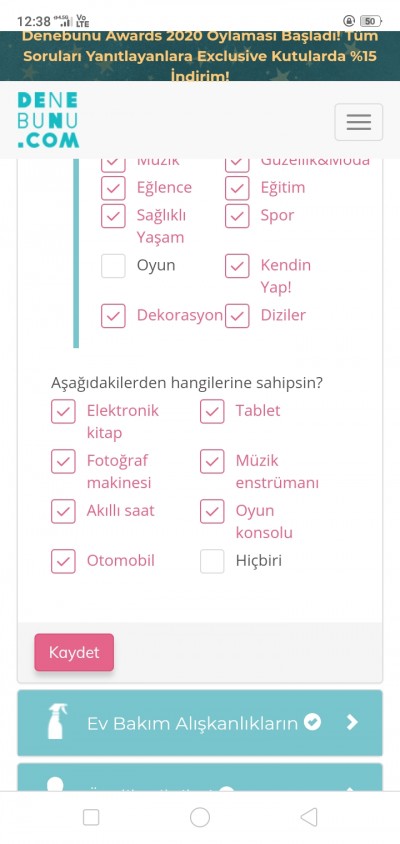Expand the partially visible section below Ev Bakım
The width and height of the screenshot is (400, 844).
tap(200, 777)
